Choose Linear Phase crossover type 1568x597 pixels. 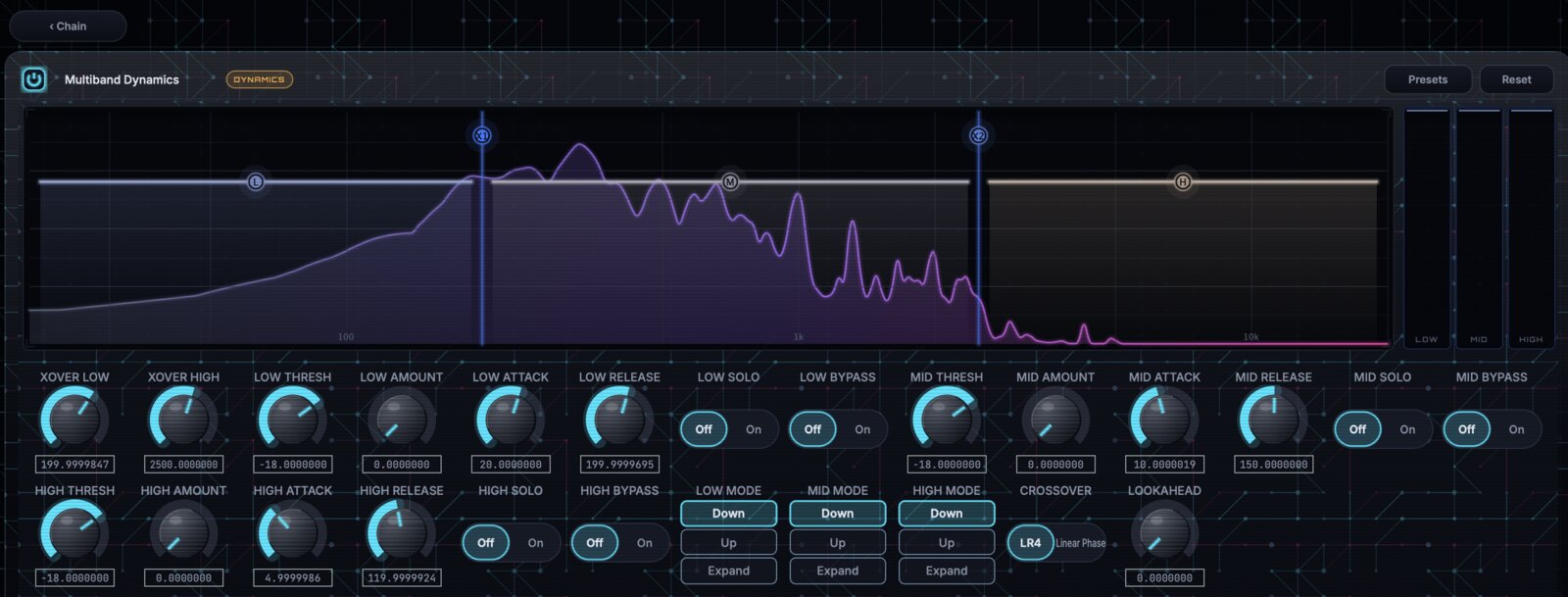[x=1080, y=542]
